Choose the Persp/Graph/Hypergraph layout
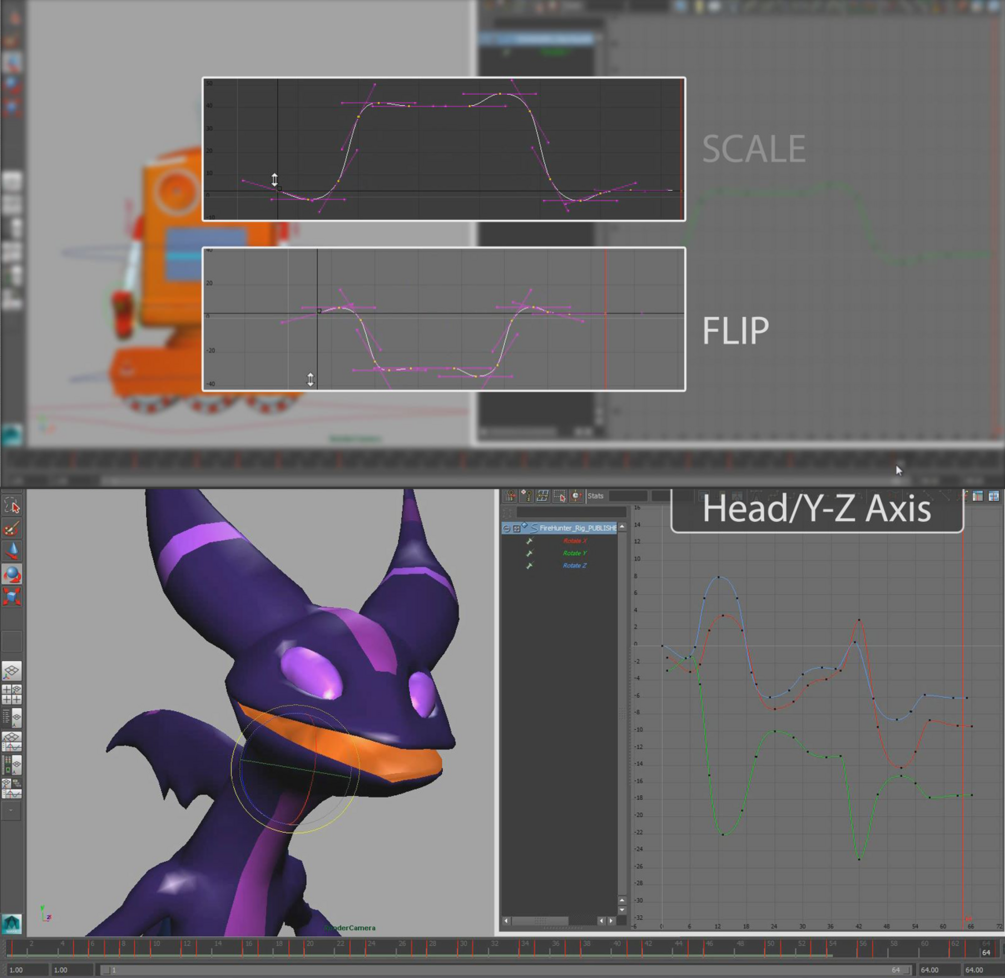Viewport: 1005px width, 978px height. [x=12, y=788]
